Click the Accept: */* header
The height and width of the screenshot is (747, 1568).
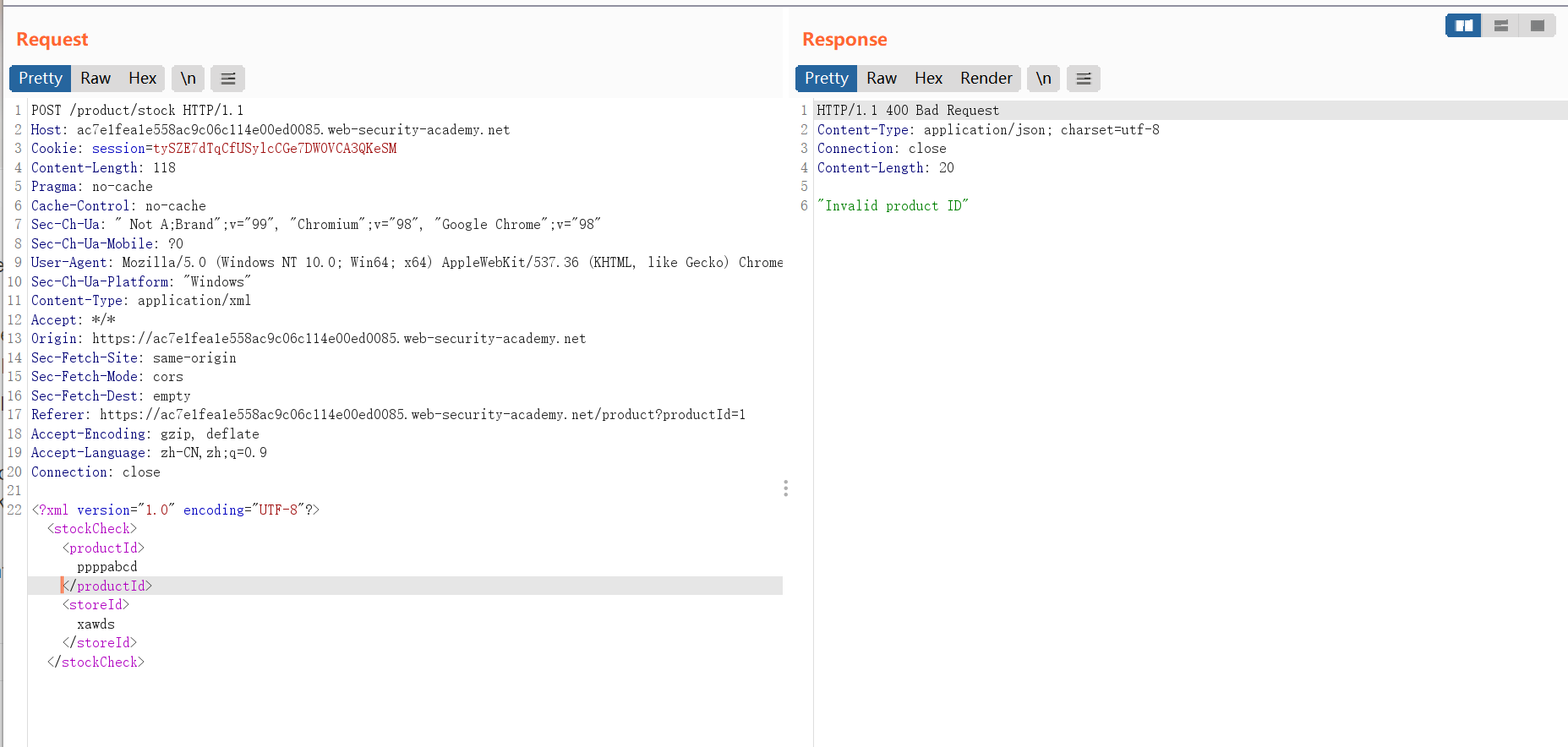[74, 320]
